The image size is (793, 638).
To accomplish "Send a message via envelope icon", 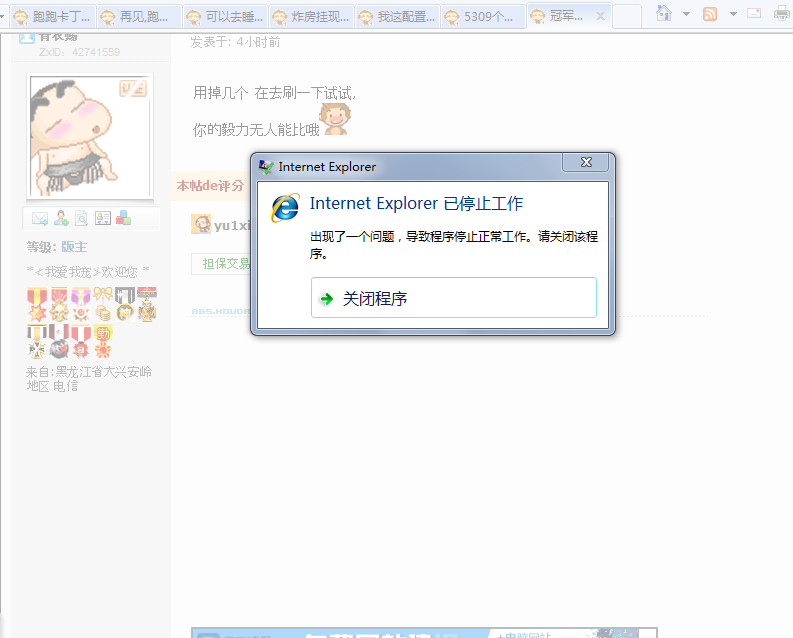I will (x=40, y=218).
